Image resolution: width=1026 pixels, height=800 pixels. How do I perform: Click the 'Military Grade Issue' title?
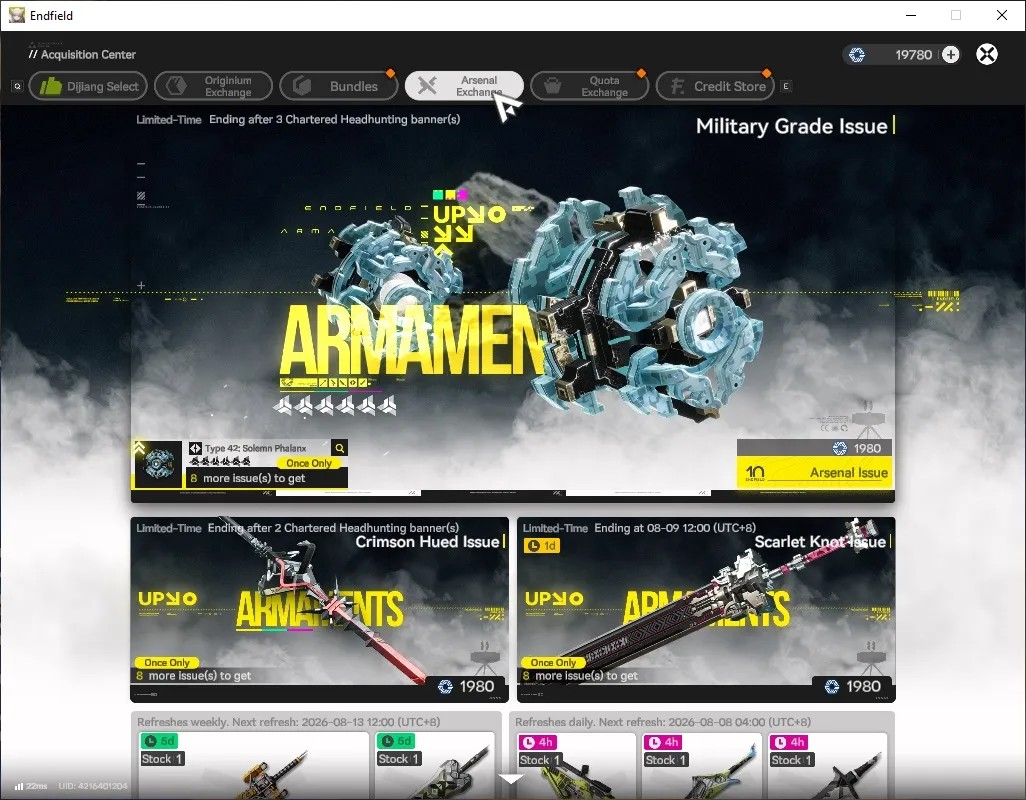[791, 126]
